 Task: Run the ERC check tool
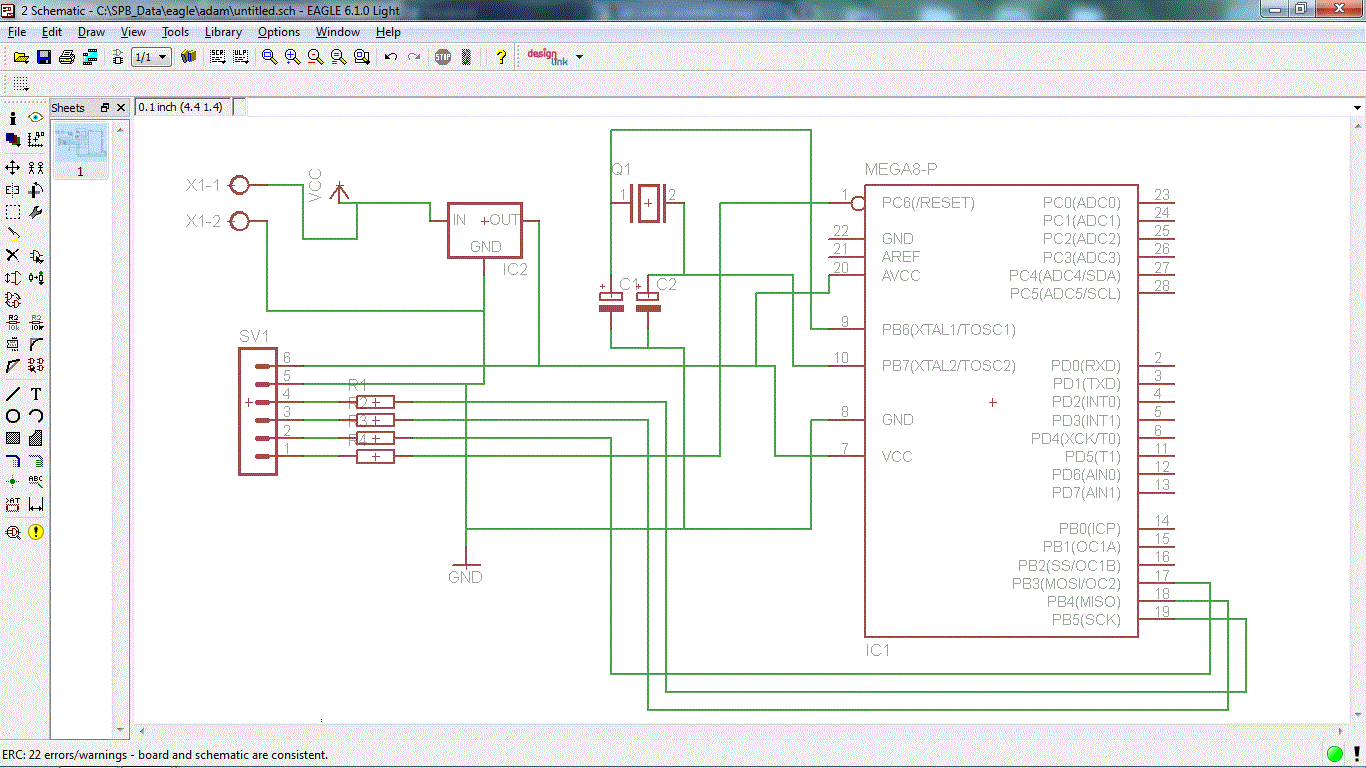13,532
